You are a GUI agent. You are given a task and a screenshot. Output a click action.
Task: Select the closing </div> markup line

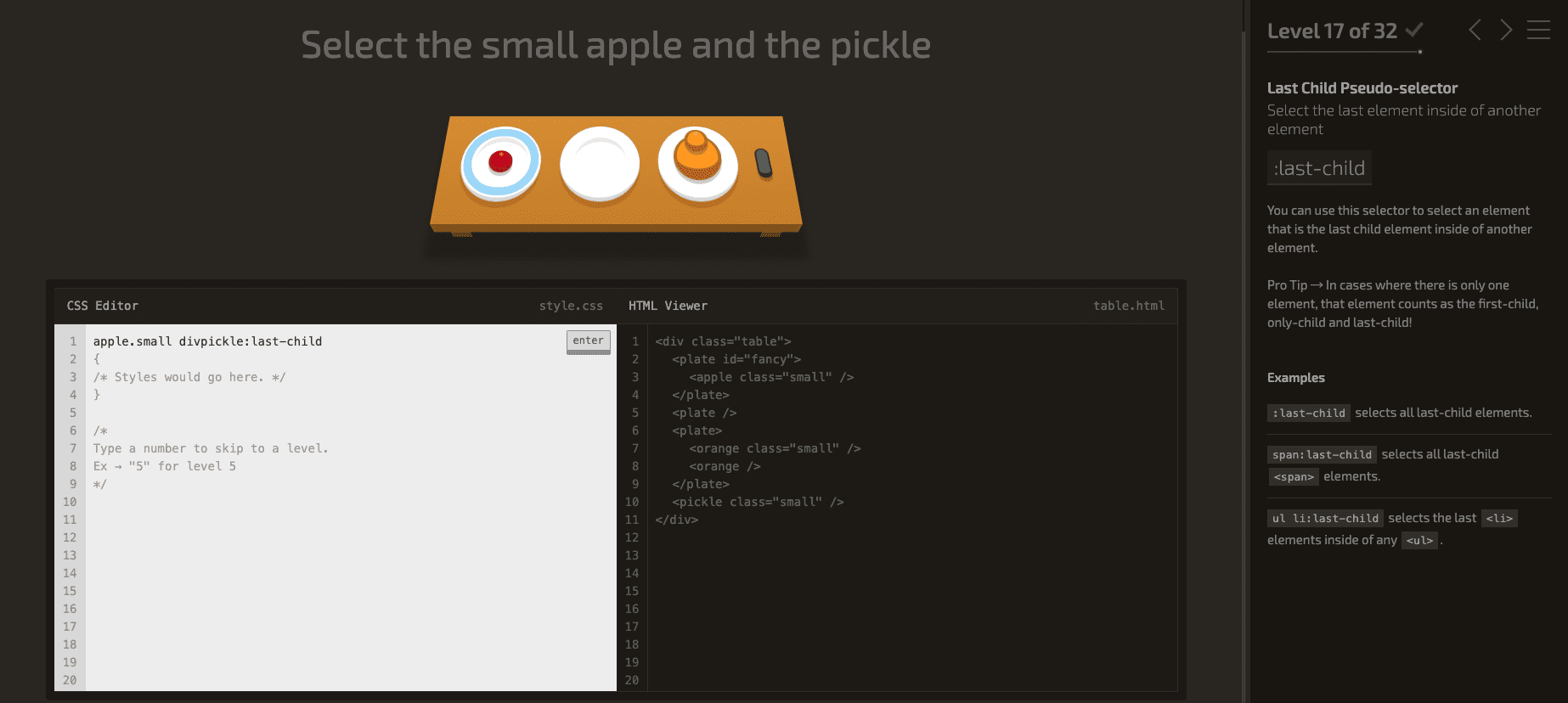coord(676,520)
